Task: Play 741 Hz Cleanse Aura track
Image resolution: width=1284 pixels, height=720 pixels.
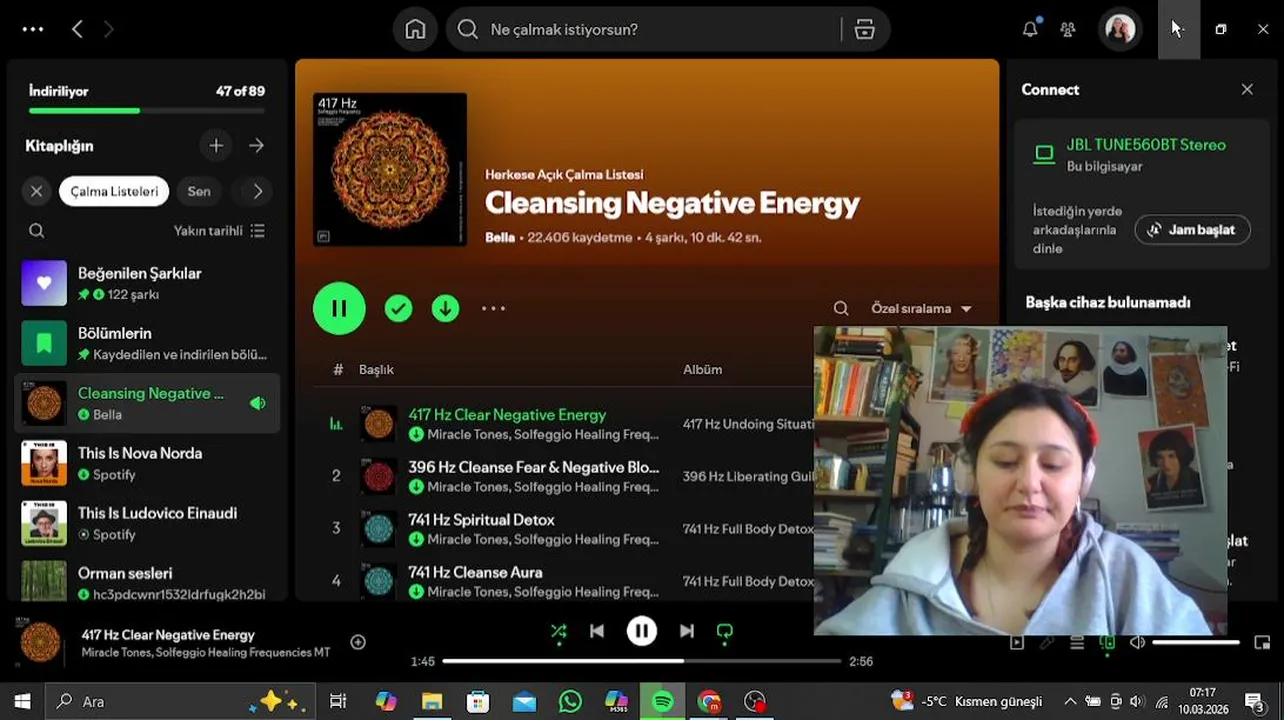Action: [x=475, y=573]
